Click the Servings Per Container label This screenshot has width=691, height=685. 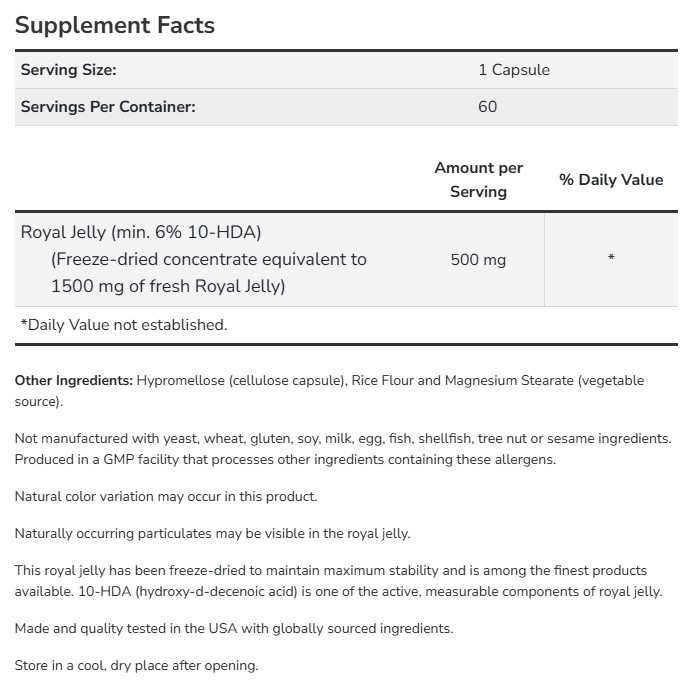(108, 106)
